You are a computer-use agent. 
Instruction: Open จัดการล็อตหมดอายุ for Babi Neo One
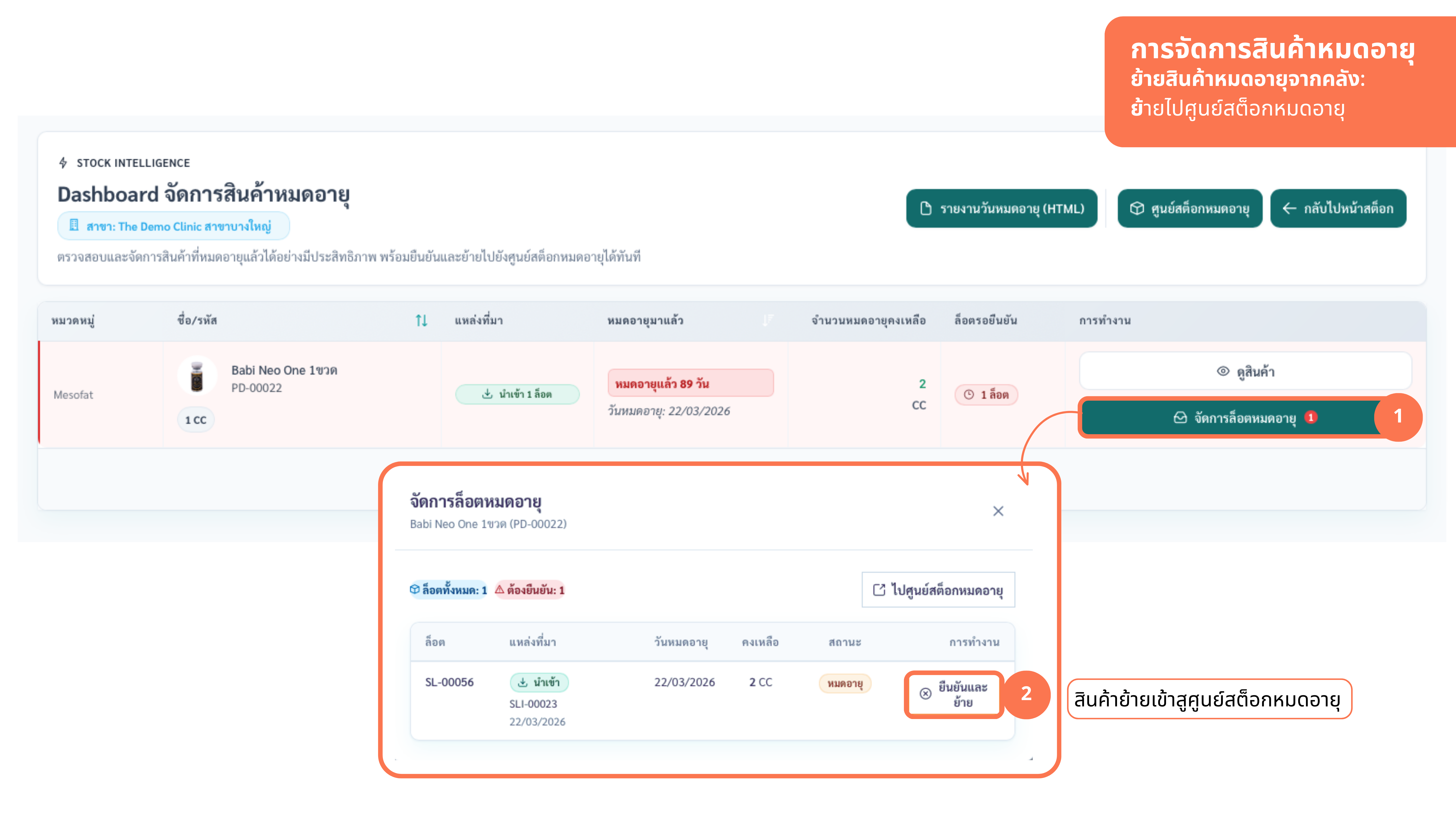tap(1245, 418)
